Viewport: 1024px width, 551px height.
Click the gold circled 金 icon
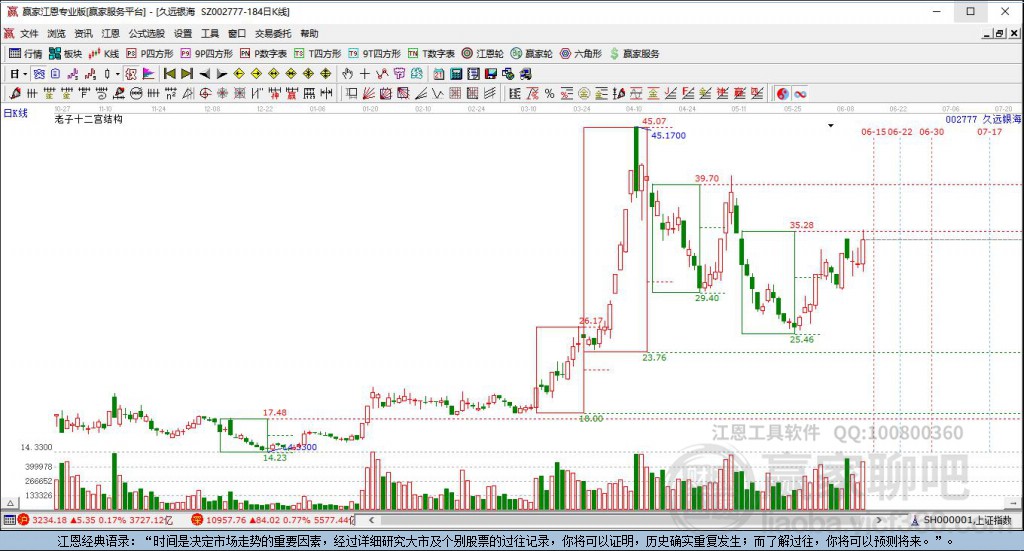(584, 94)
